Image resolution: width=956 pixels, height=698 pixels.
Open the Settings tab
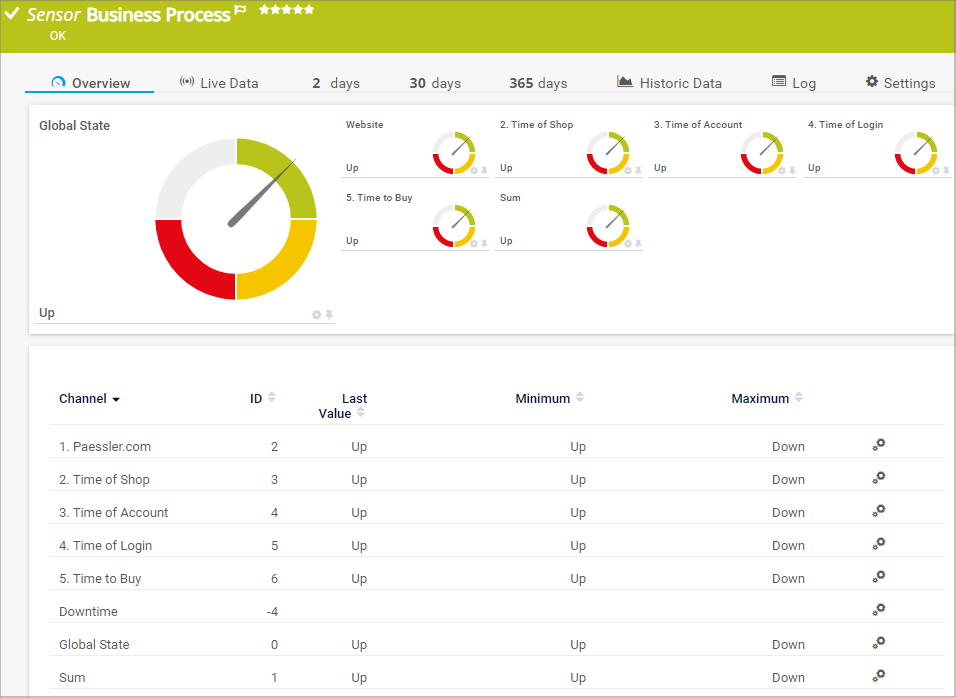[x=900, y=83]
